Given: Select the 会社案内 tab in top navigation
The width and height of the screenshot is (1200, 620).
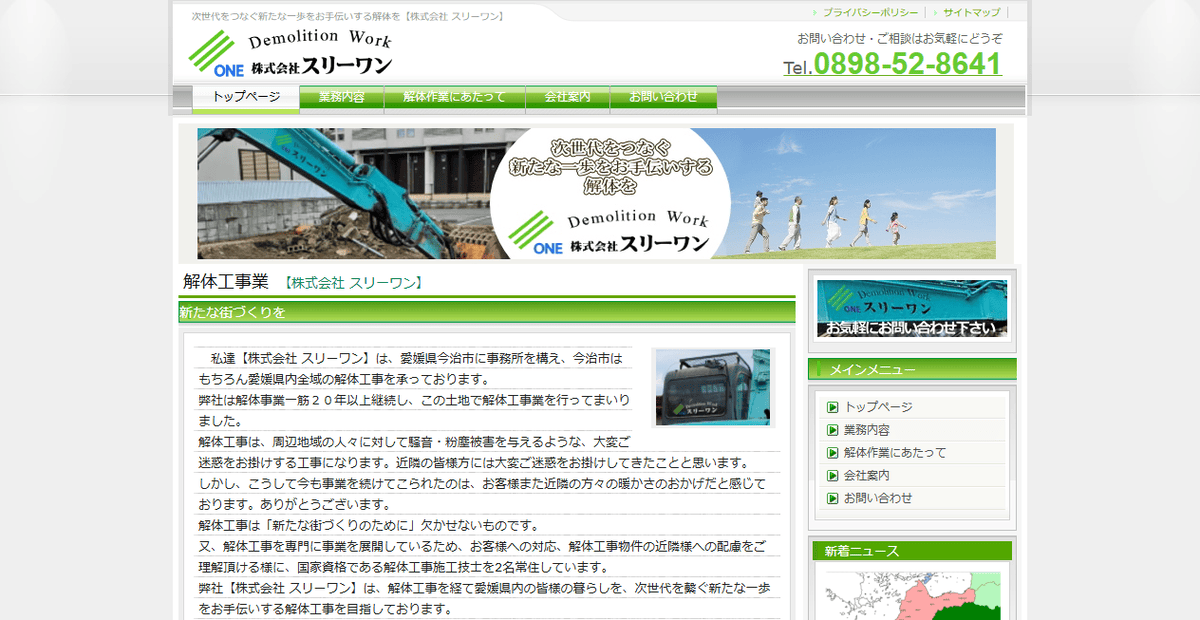Looking at the screenshot, I should [x=568, y=97].
